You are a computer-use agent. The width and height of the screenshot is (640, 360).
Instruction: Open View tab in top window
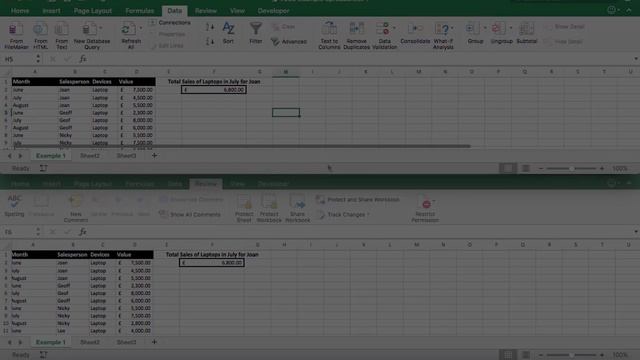point(237,11)
